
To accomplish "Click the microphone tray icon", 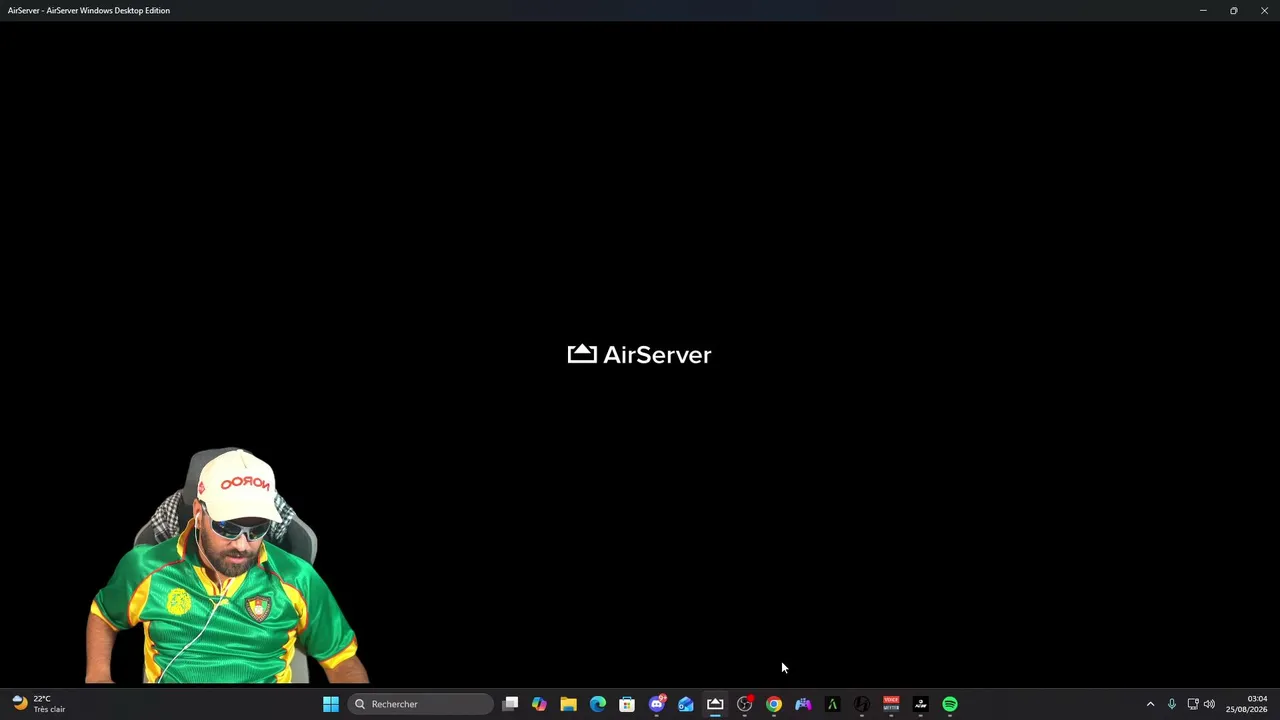I will click(x=1172, y=704).
